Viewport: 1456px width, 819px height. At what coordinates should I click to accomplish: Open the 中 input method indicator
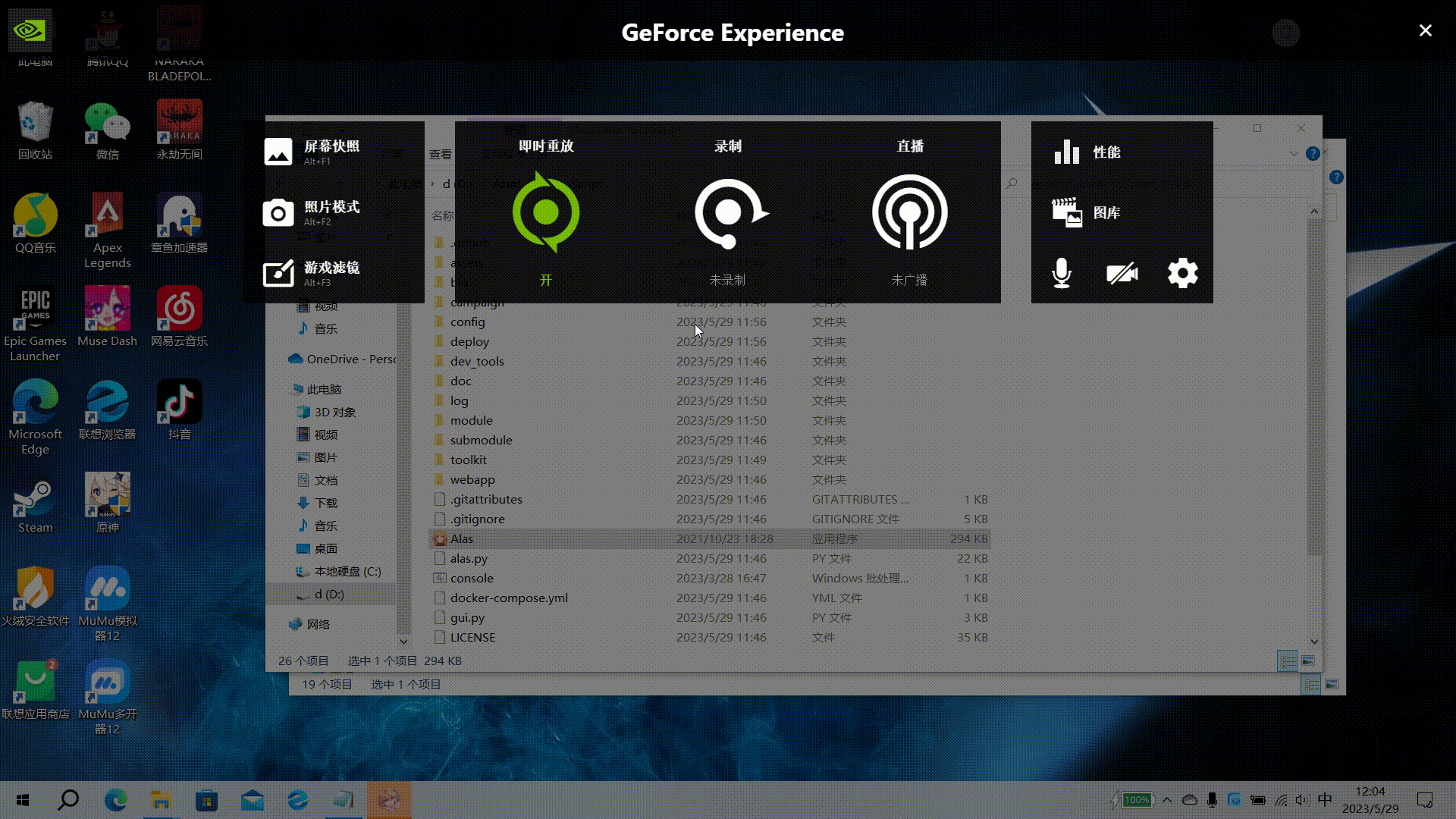(1325, 800)
